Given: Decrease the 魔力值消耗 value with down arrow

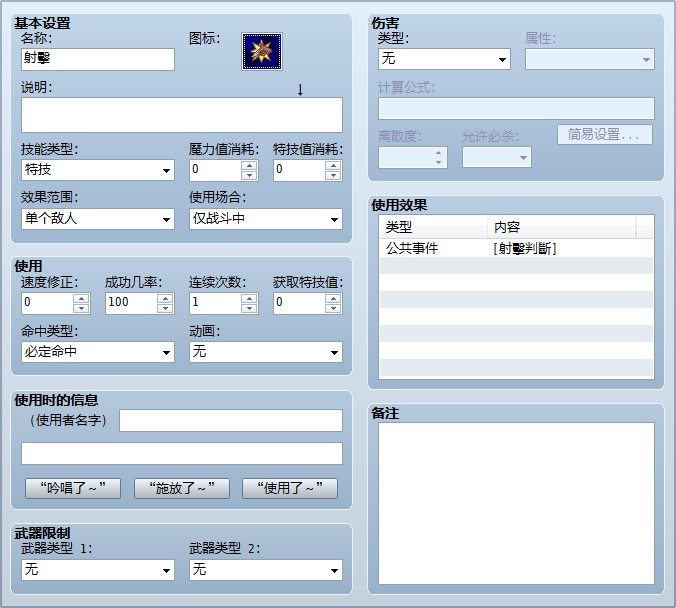Looking at the screenshot, I should [x=249, y=175].
